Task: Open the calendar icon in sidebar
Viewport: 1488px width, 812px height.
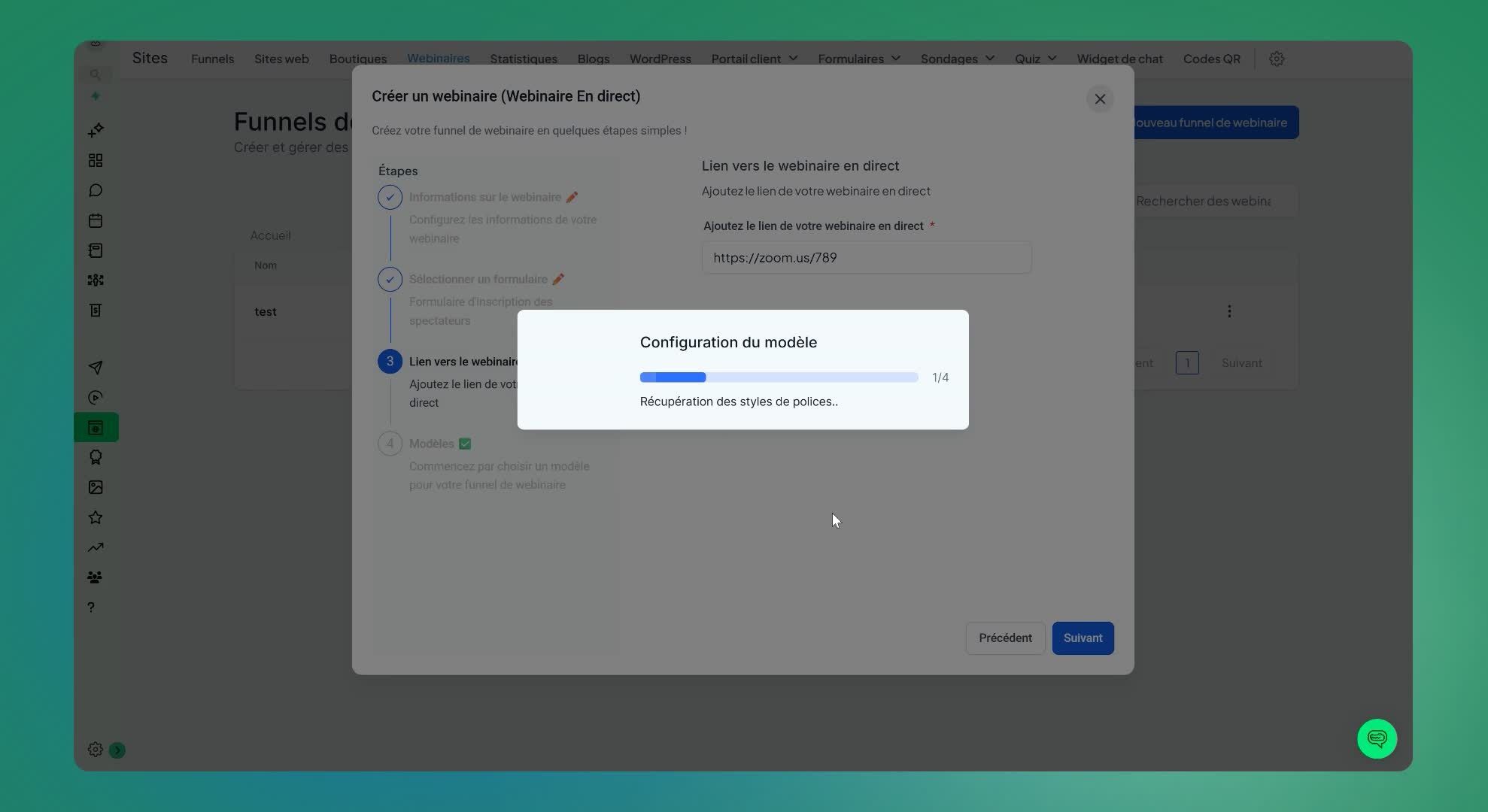Action: pyautogui.click(x=96, y=220)
